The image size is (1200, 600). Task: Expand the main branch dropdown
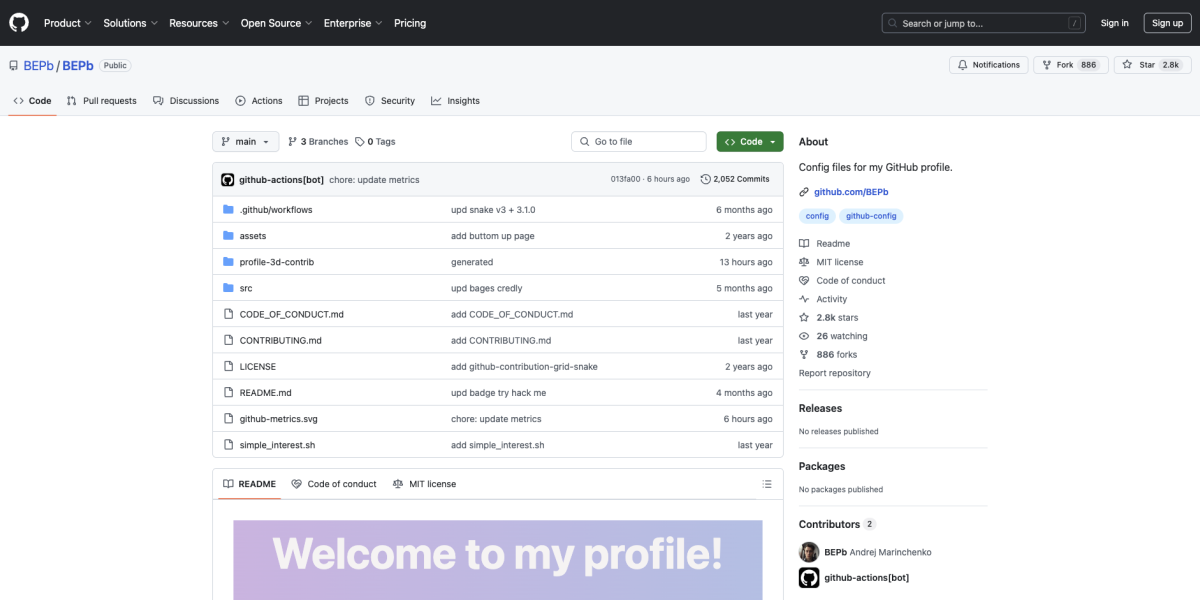(x=245, y=142)
